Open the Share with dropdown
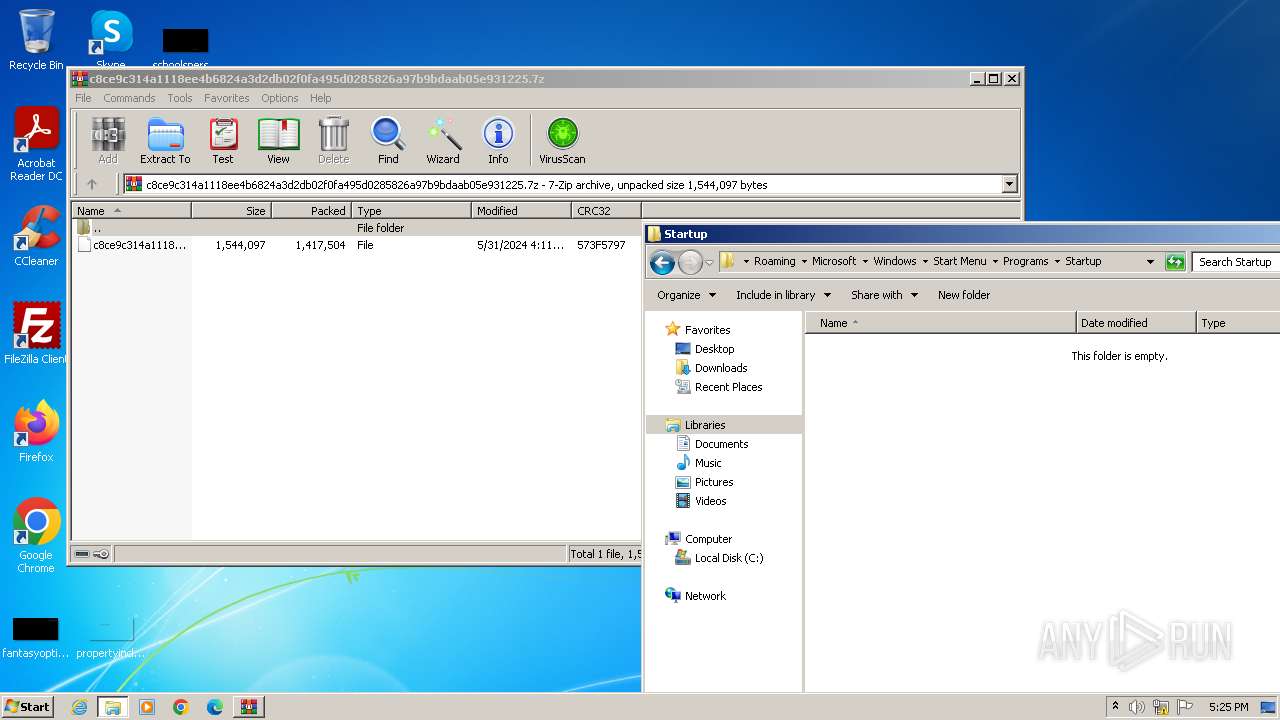This screenshot has width=1280, height=720. pos(884,295)
